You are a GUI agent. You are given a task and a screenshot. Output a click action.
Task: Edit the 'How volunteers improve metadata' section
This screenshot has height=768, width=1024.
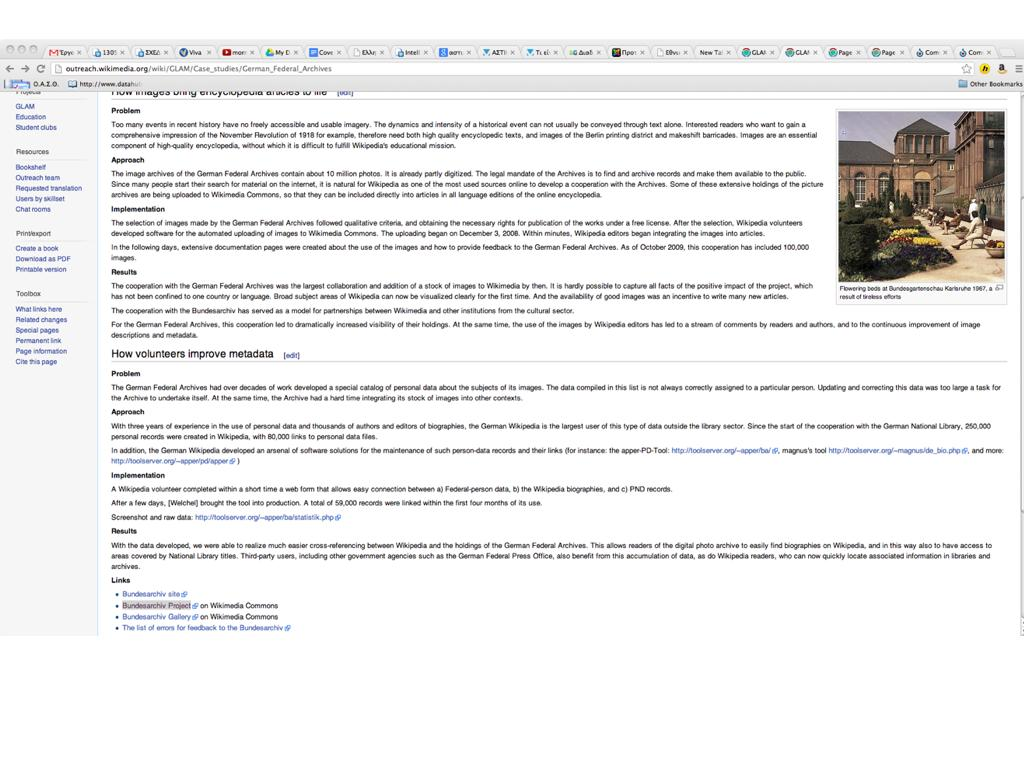click(291, 355)
